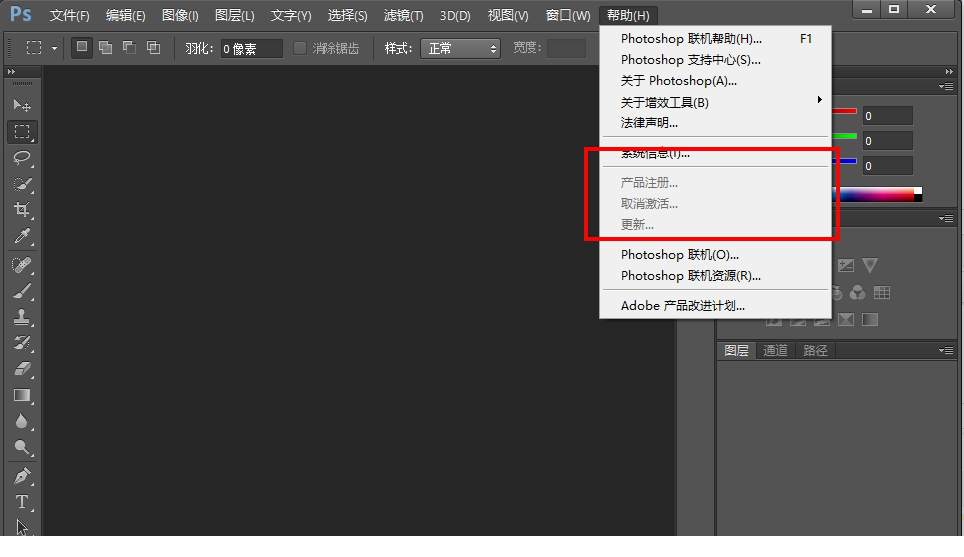
Task: Select the 图层 tab
Action: 736,350
